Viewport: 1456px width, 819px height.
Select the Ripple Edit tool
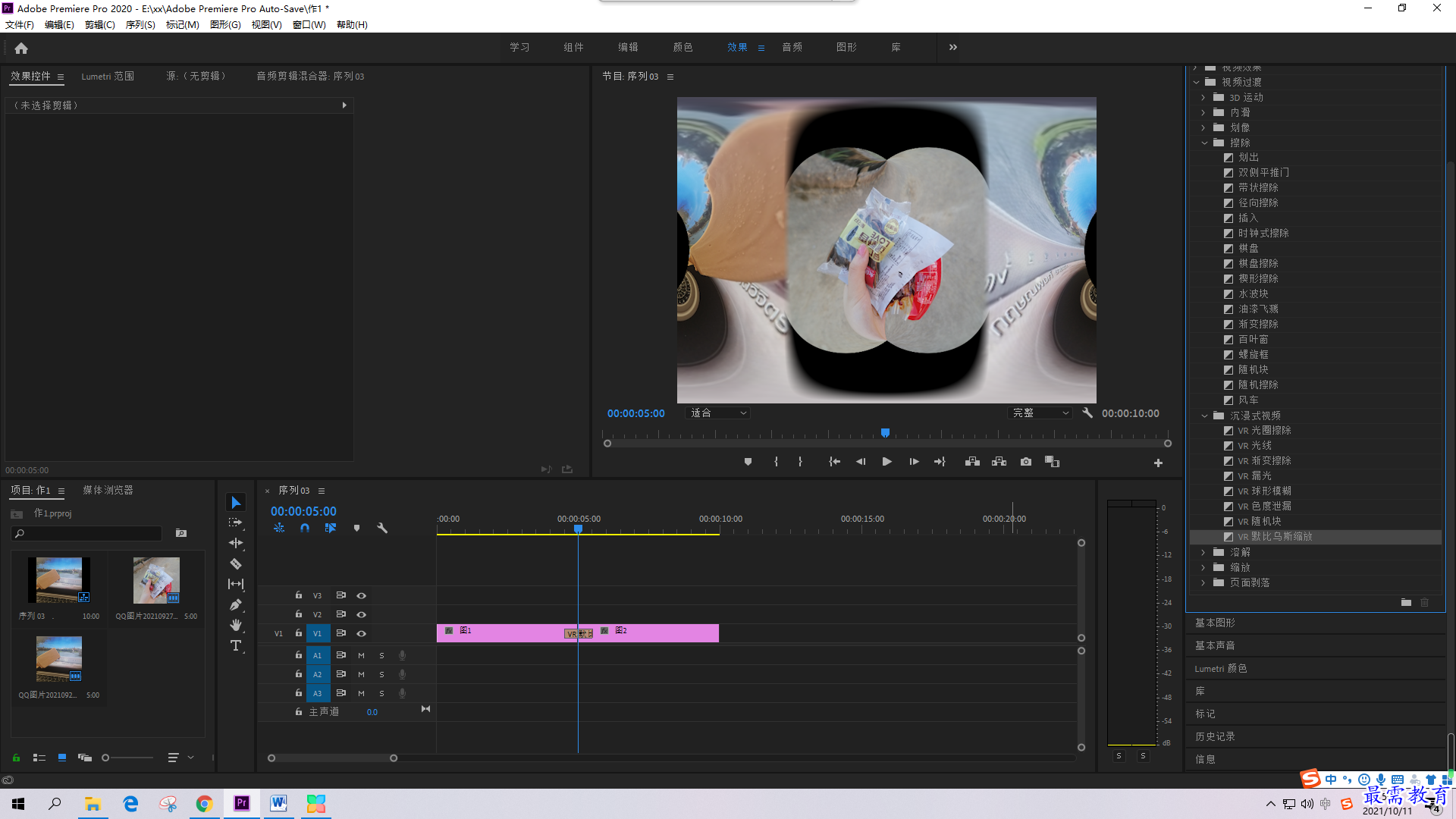click(x=236, y=543)
